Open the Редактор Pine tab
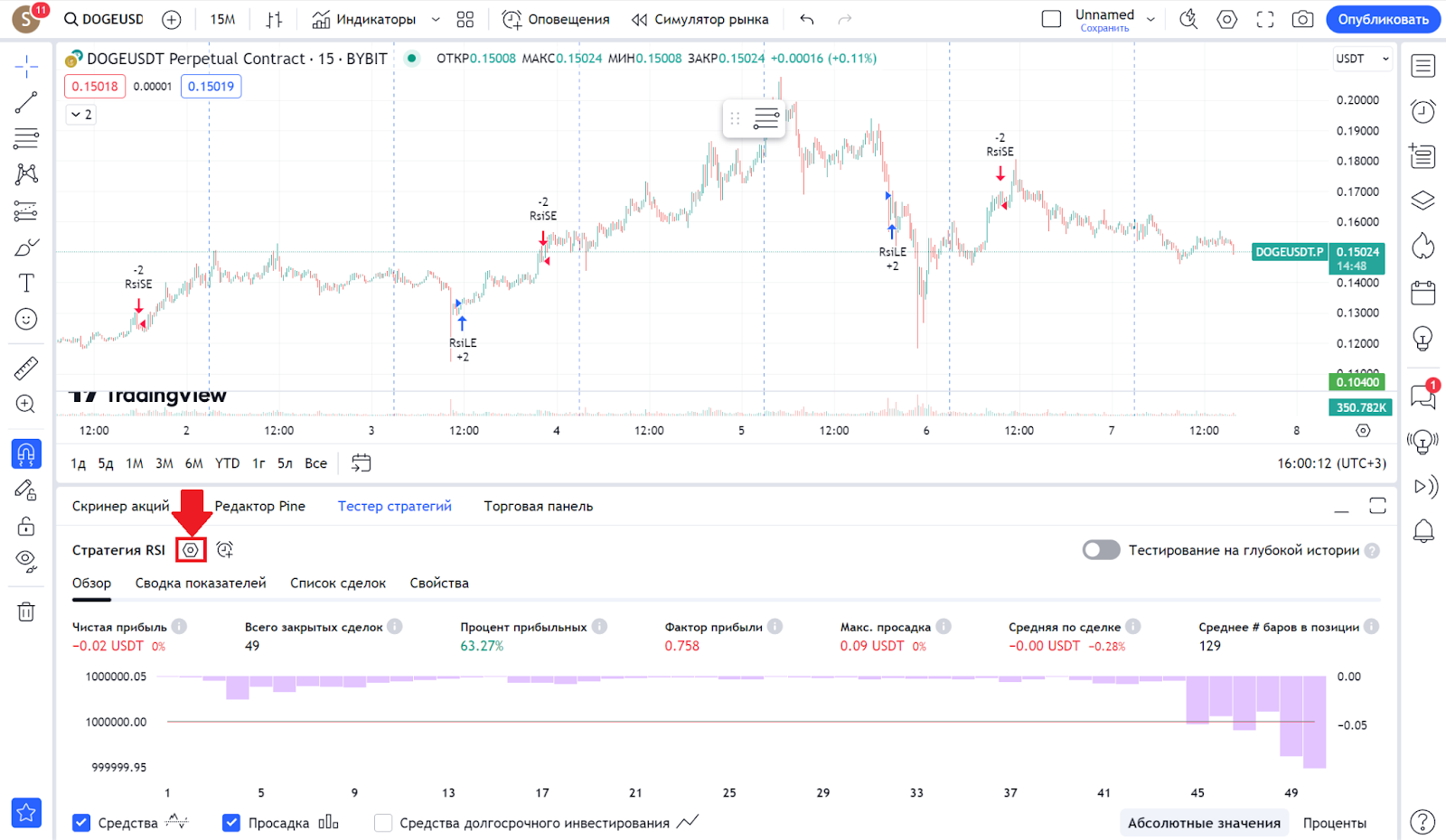 pos(259,506)
